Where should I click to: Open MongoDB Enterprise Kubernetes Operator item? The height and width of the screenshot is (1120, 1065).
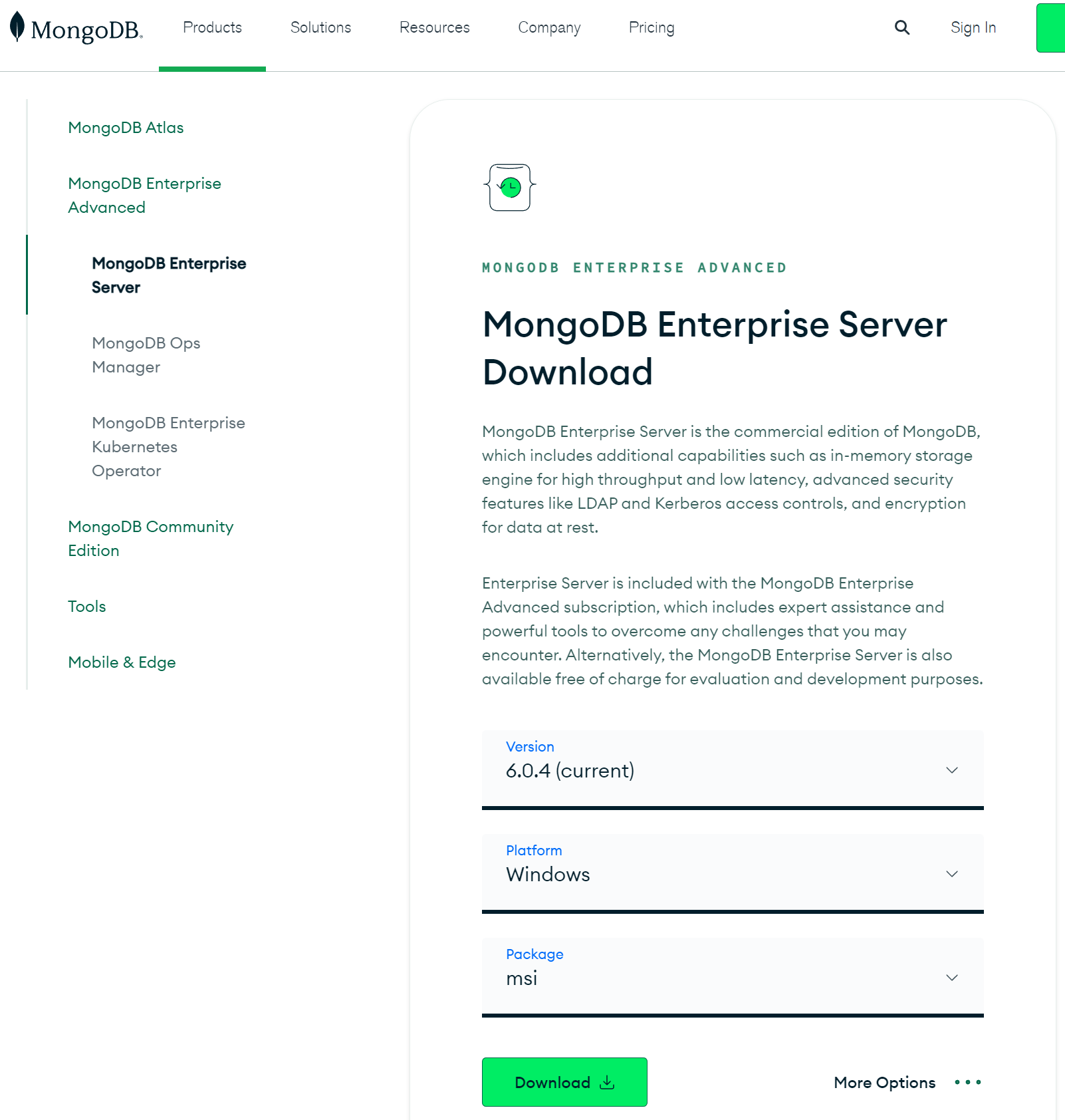pyautogui.click(x=168, y=447)
